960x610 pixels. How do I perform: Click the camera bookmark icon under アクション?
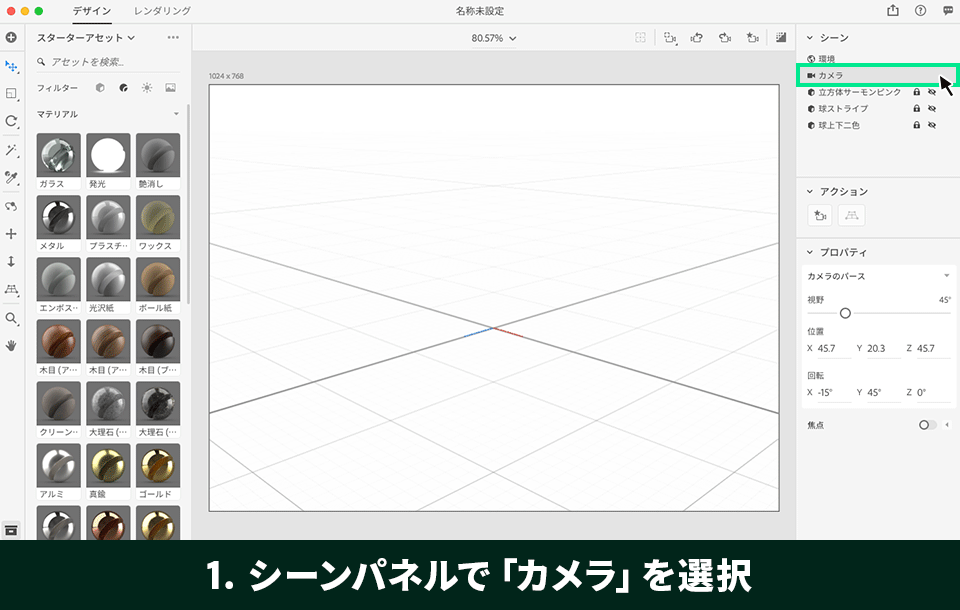(x=820, y=215)
